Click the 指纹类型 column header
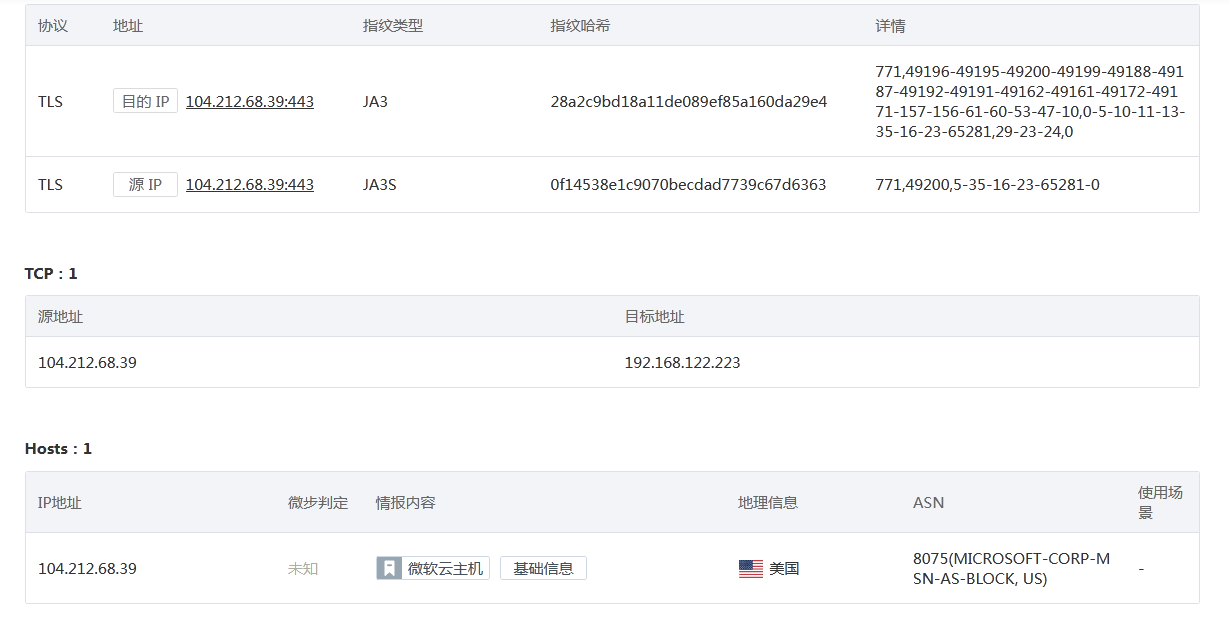Screen dimensions: 1229x617 click(x=392, y=25)
